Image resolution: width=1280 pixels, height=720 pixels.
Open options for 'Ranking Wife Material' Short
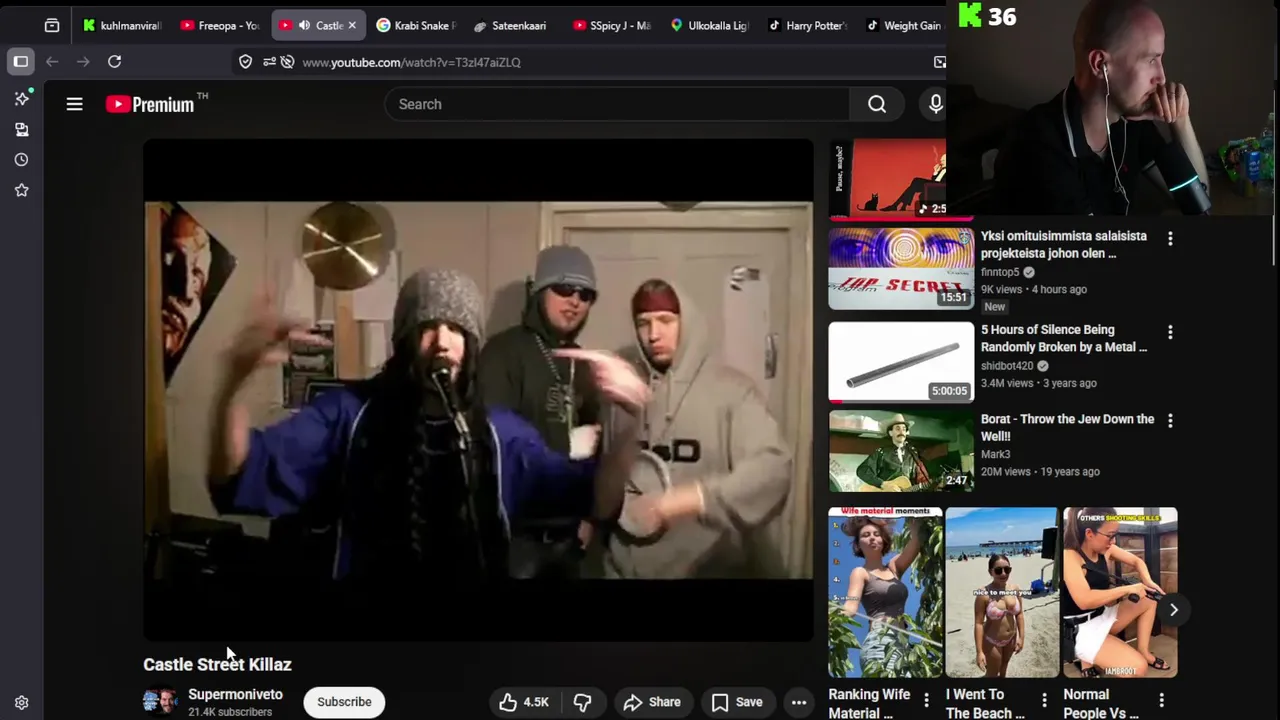[926, 700]
